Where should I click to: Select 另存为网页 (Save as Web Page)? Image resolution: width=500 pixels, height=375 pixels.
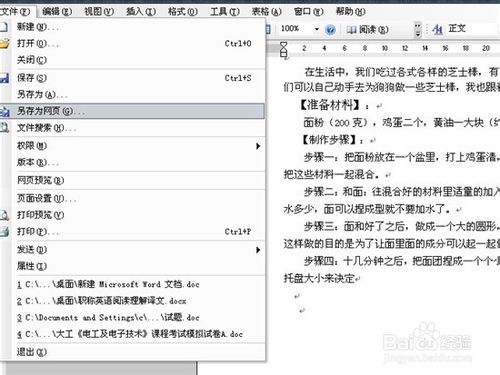pyautogui.click(x=133, y=111)
